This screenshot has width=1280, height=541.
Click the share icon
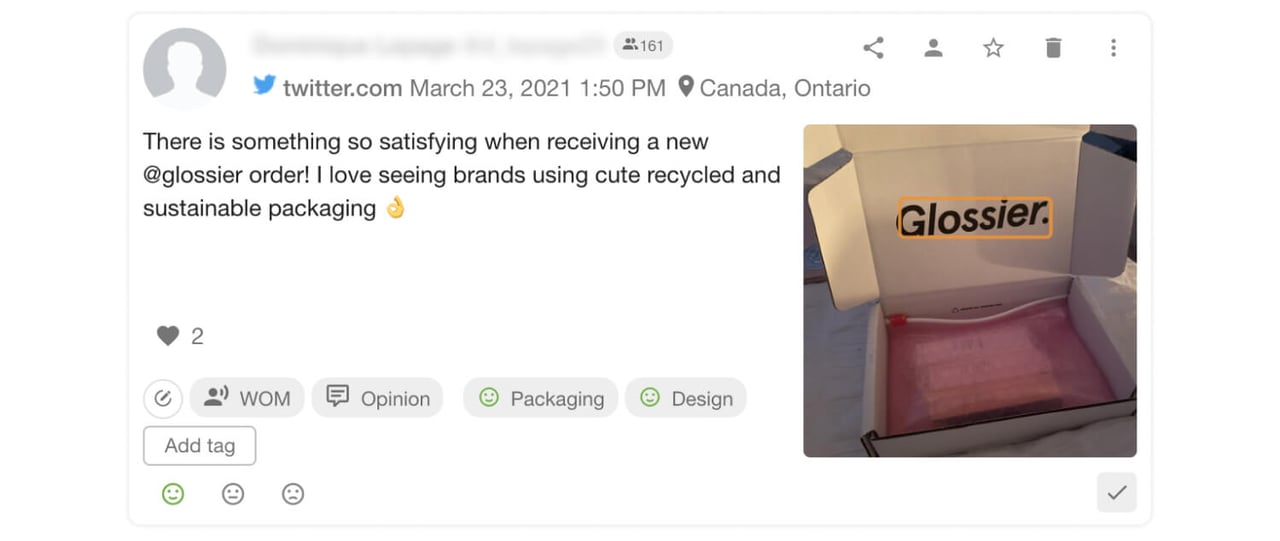pyautogui.click(x=873, y=48)
